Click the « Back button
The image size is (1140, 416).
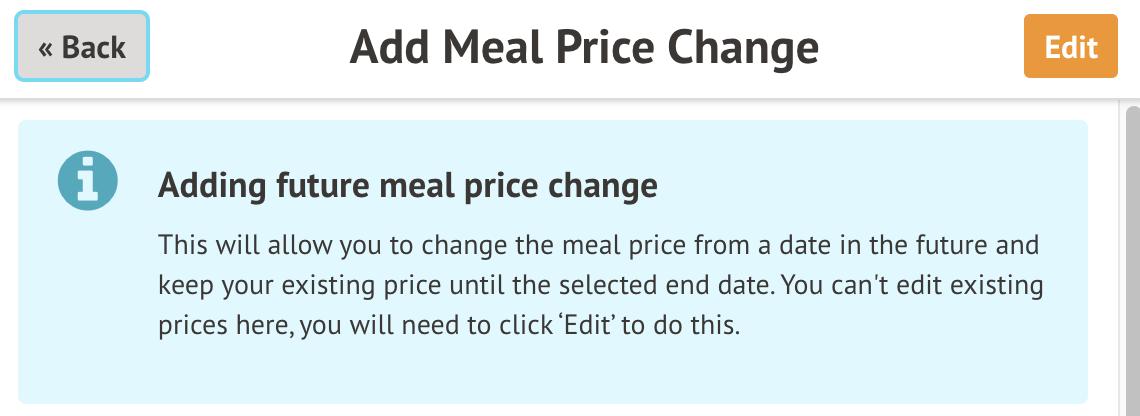point(82,47)
